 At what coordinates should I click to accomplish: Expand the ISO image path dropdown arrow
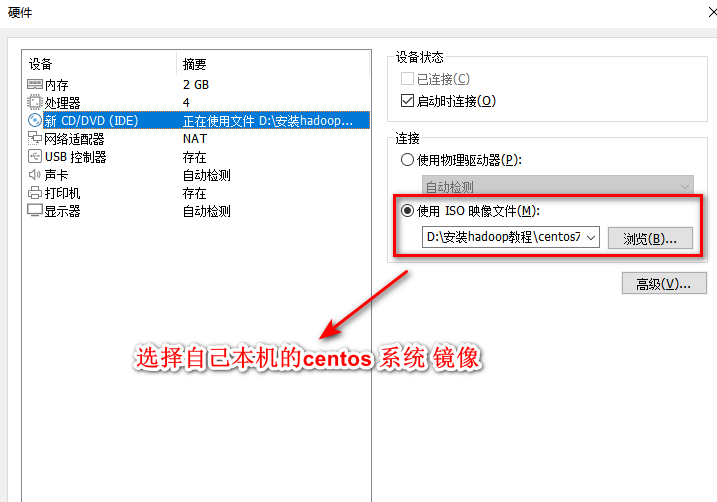point(591,237)
